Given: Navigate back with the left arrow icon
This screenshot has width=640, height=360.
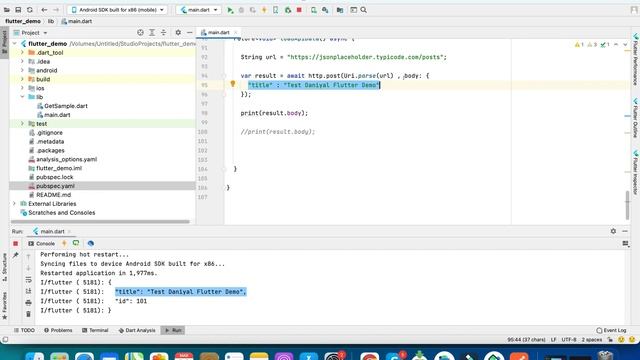Looking at the screenshot, I should pos(44,10).
